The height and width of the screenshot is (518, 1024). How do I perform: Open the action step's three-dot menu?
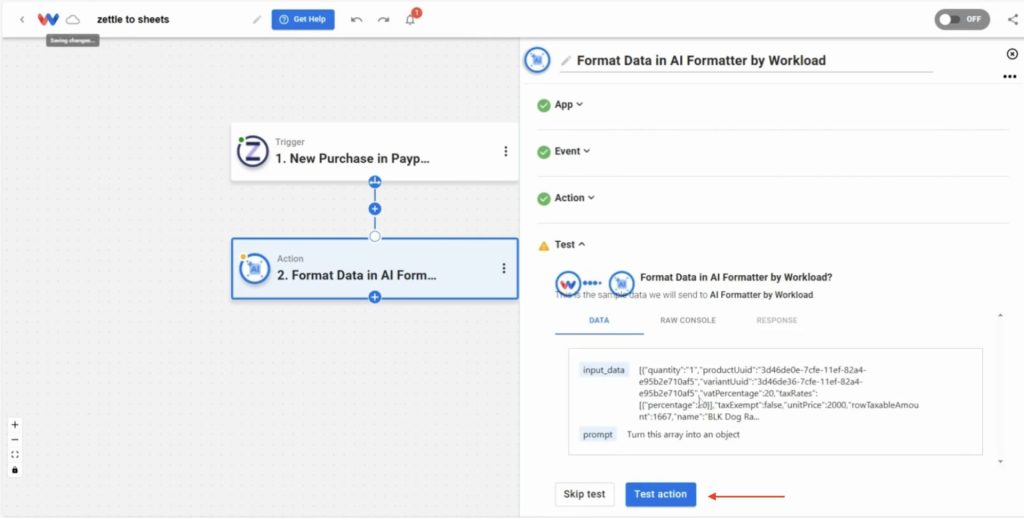(x=504, y=268)
